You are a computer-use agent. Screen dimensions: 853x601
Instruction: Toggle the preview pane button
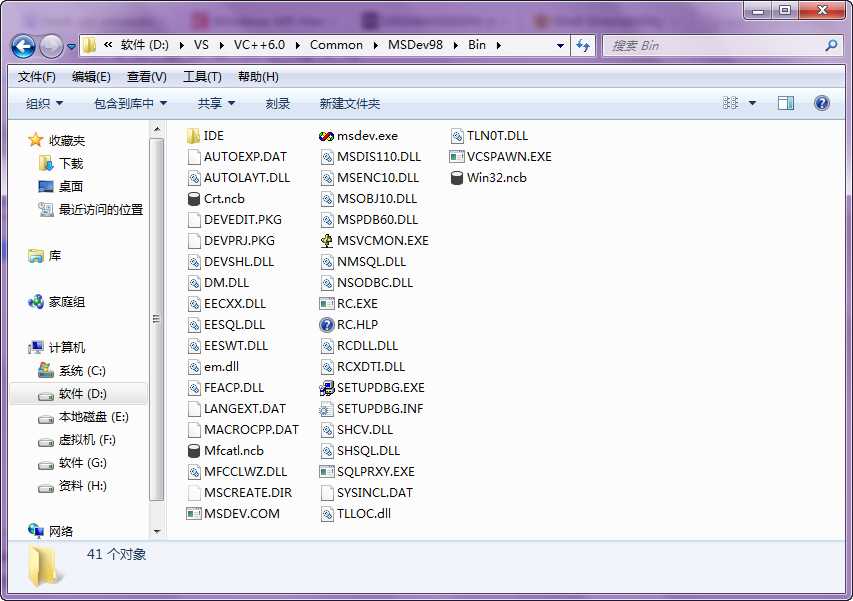click(786, 103)
